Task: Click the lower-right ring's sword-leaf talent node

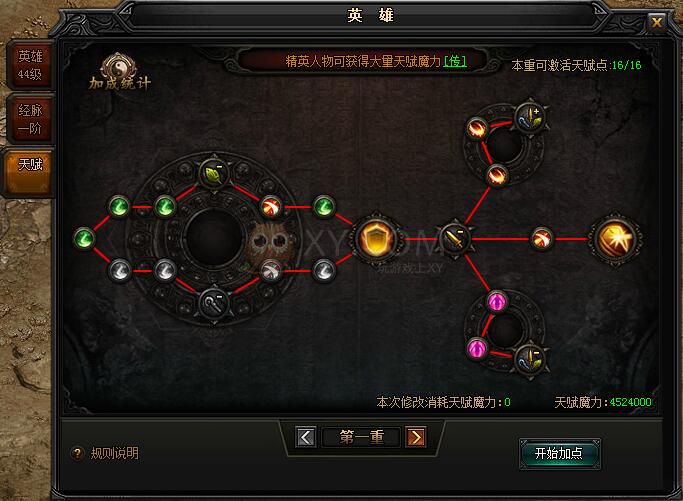Action: tap(528, 360)
